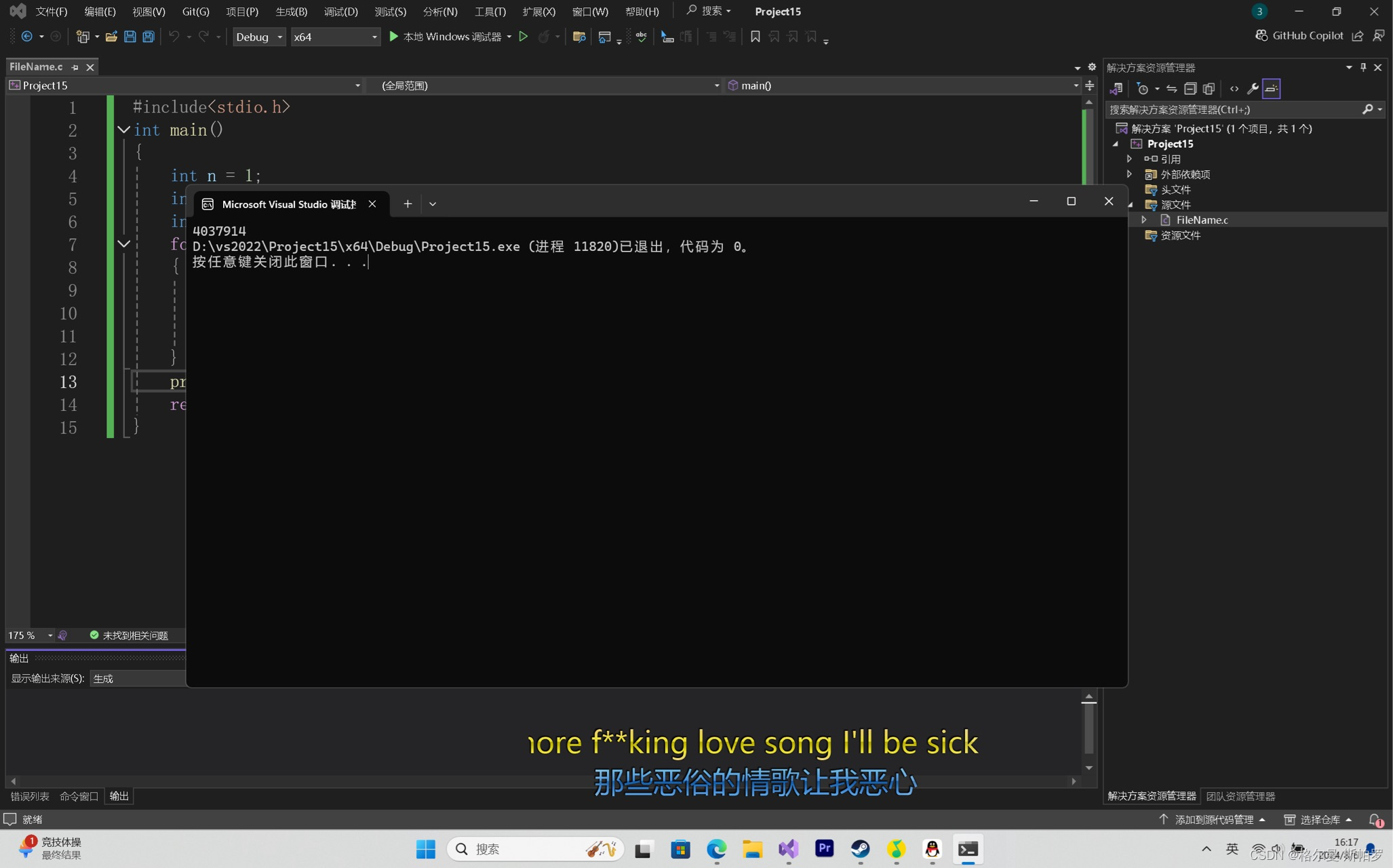1393x868 pixels.
Task: Select FileName.c in Solution Explorer
Action: (1202, 220)
